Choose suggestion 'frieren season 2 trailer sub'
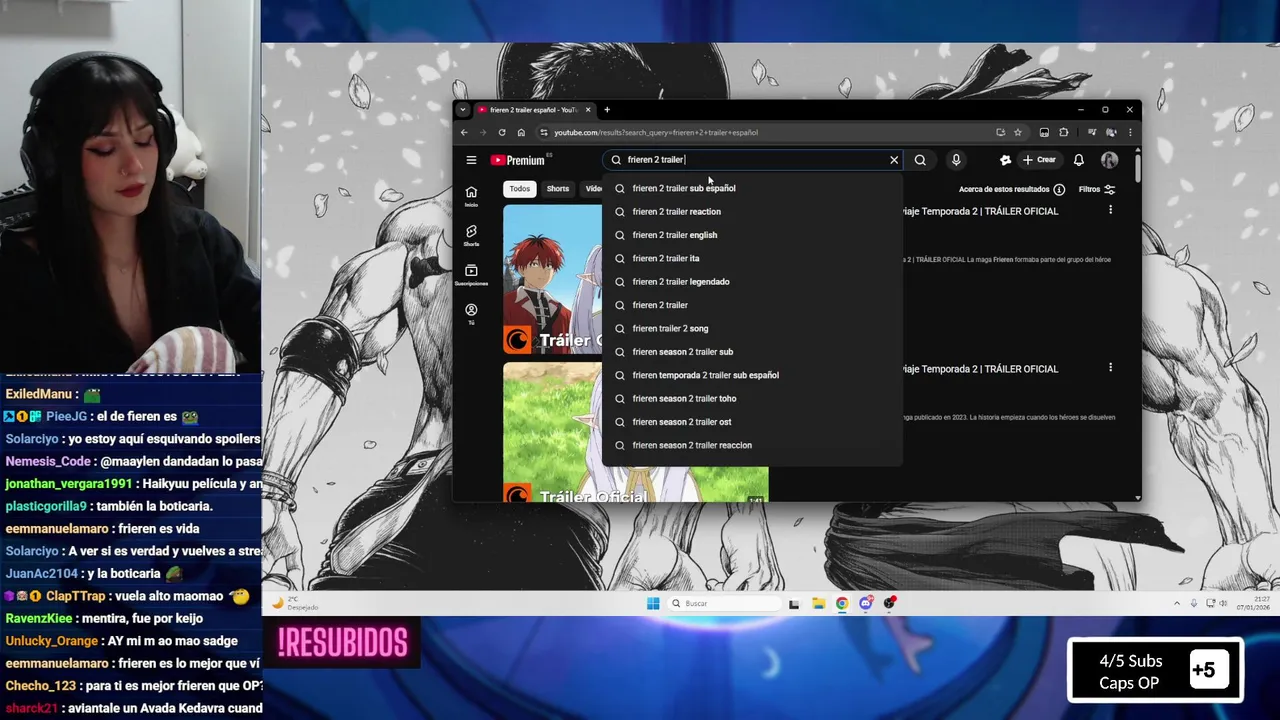The width and height of the screenshot is (1280, 720). coord(752,352)
